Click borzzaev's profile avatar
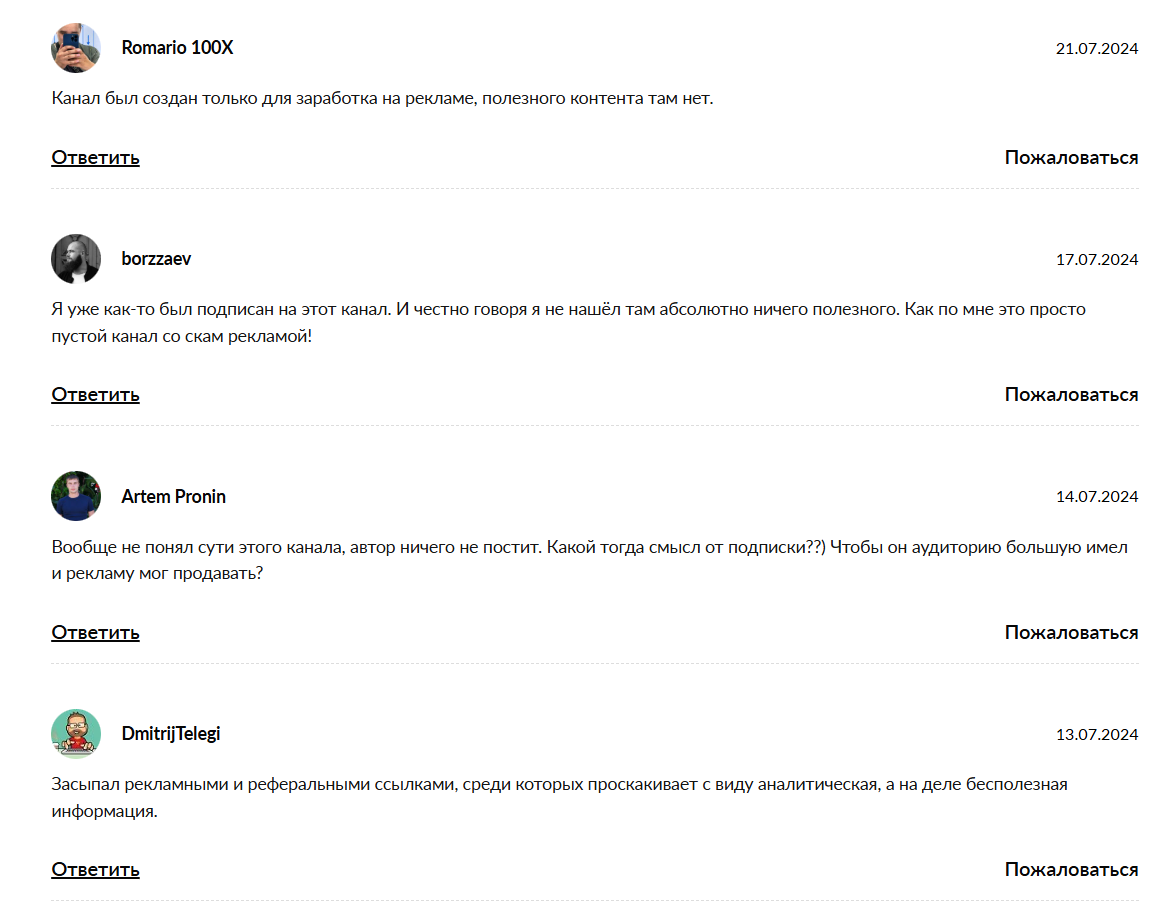Viewport: 1159px width, 918px height. [x=76, y=259]
